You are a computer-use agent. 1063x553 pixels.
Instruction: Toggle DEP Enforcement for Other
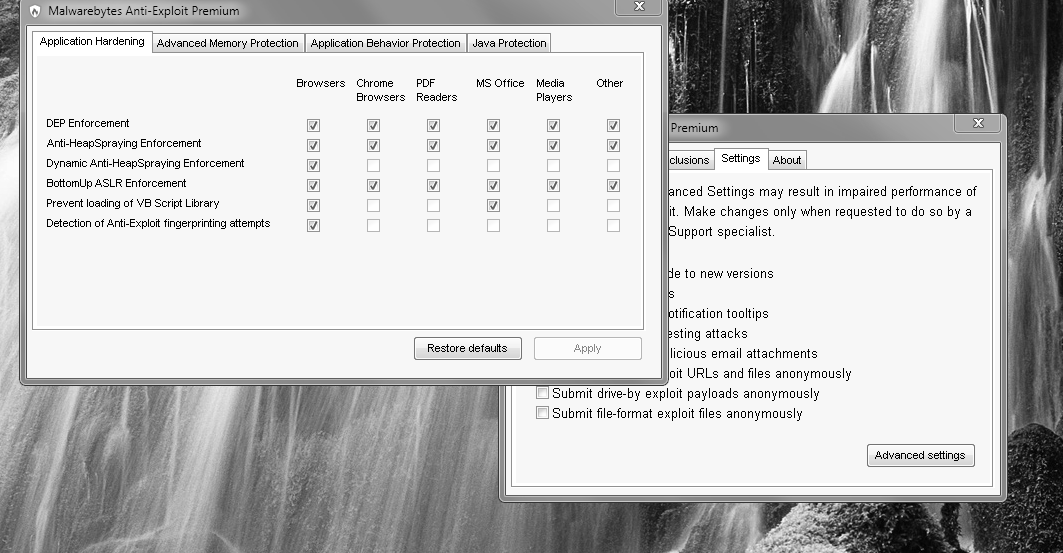[614, 125]
